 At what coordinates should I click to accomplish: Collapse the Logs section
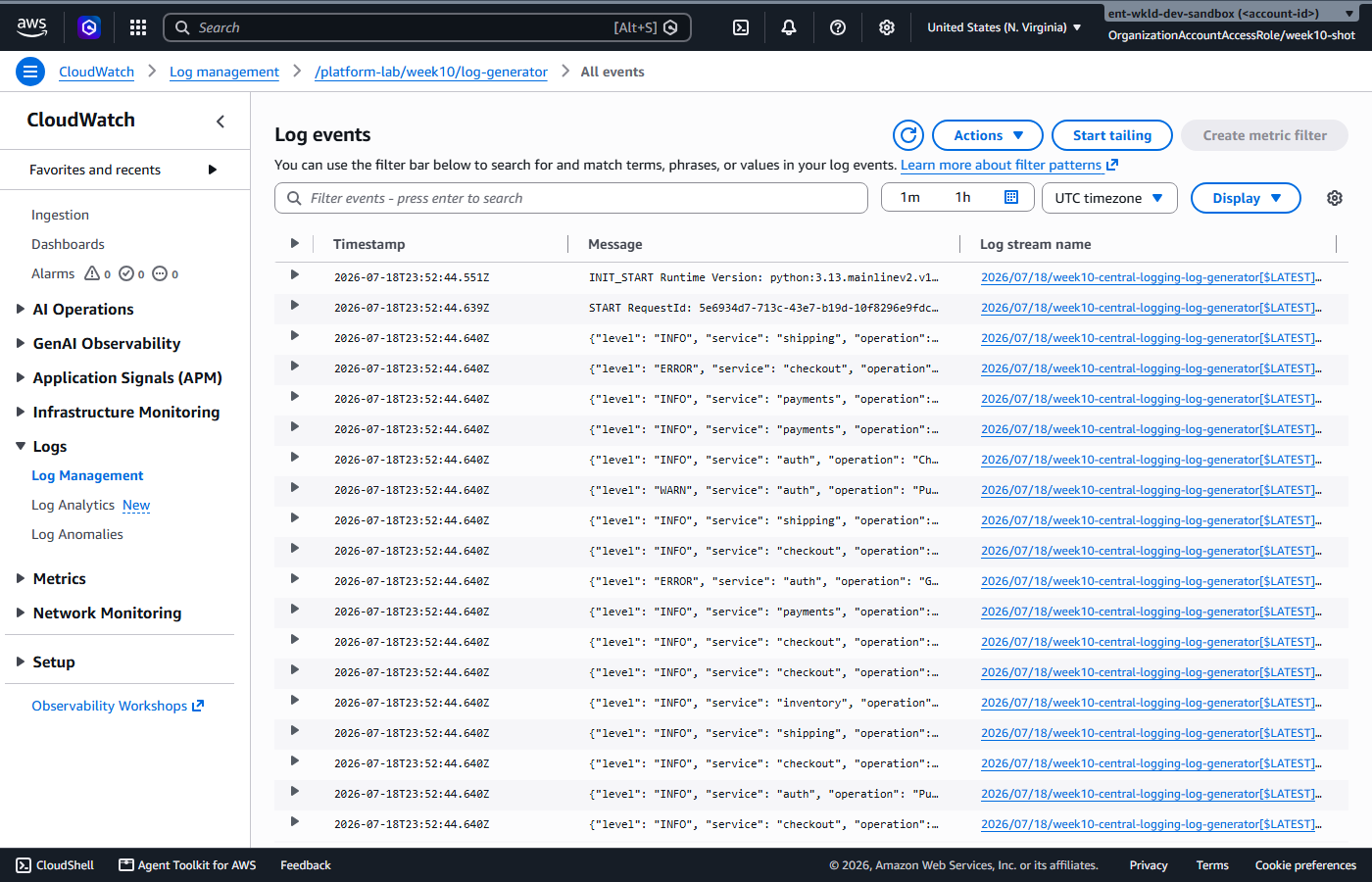(x=21, y=446)
